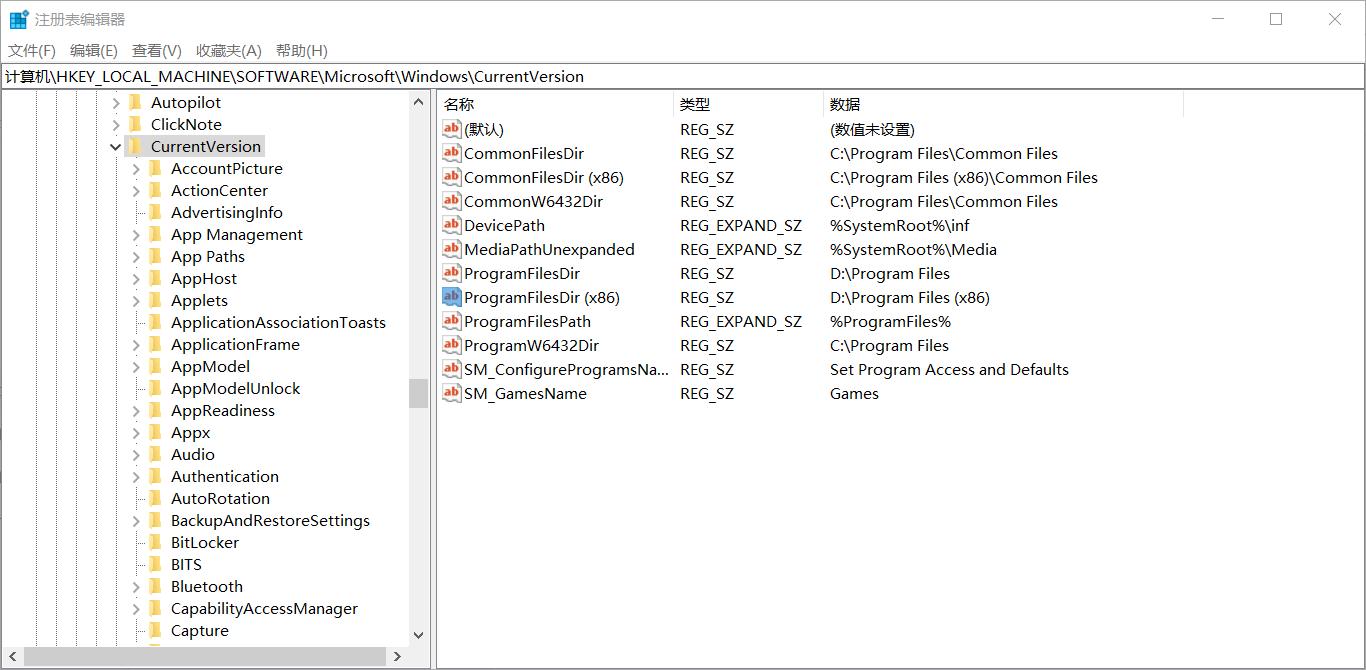Open the 查看(V) menu
1366x670 pixels.
tap(155, 50)
